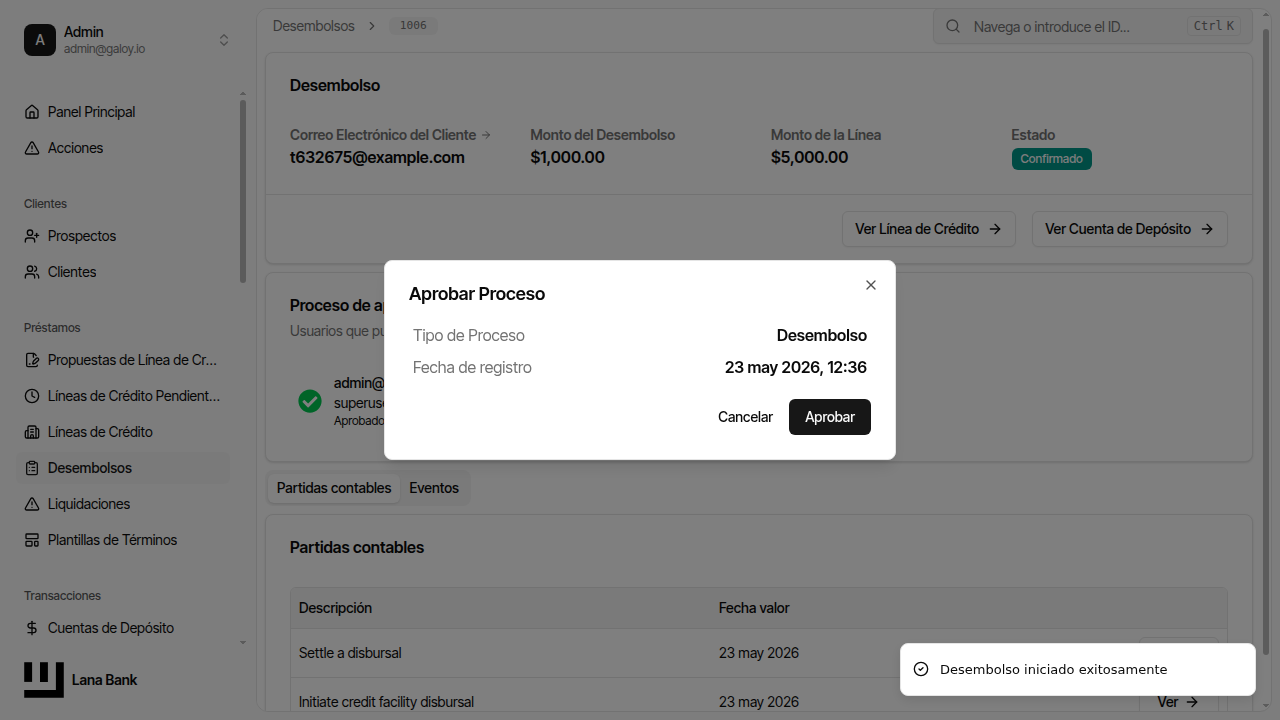Screen dimensions: 1280x720
Task: Select the Partidas contables tab
Action: [334, 488]
